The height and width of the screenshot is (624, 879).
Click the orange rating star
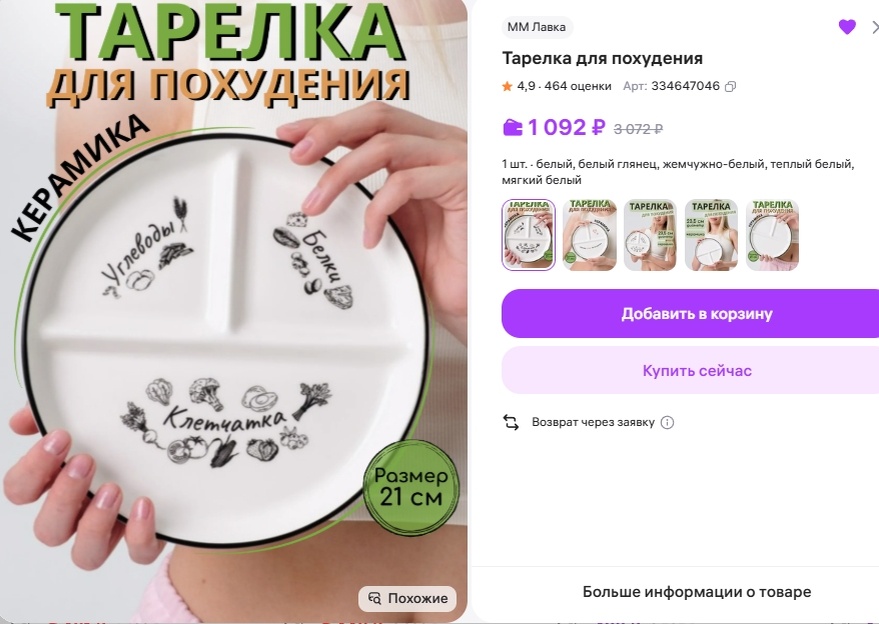pos(507,86)
